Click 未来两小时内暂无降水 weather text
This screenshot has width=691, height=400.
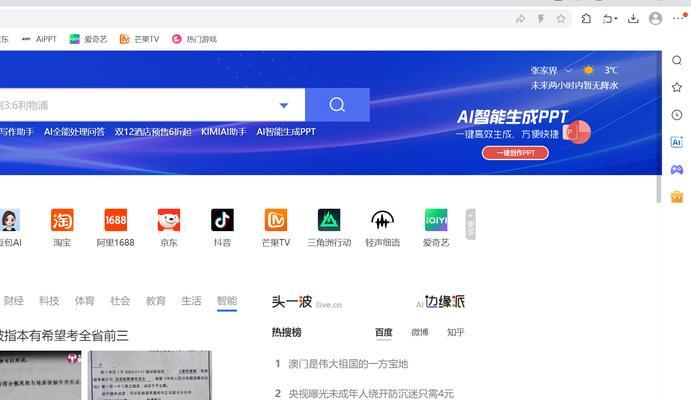574,85
